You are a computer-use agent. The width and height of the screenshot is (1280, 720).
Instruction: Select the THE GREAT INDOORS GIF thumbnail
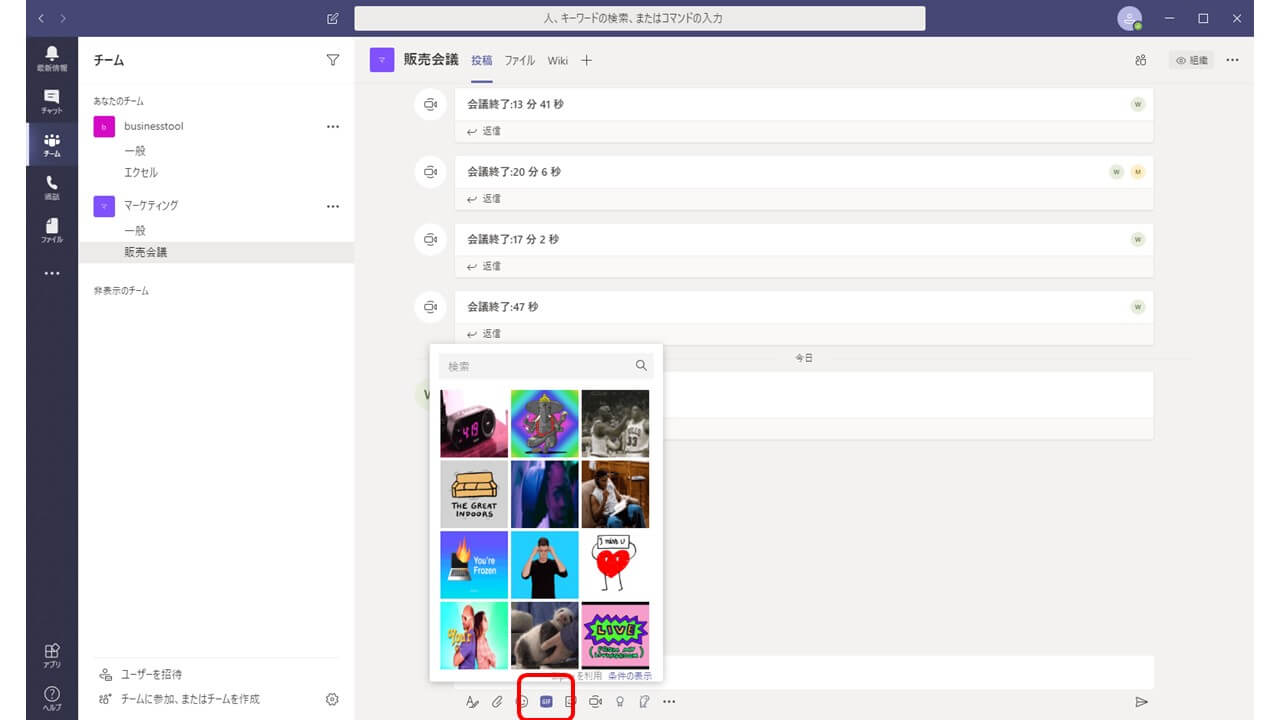tap(474, 494)
